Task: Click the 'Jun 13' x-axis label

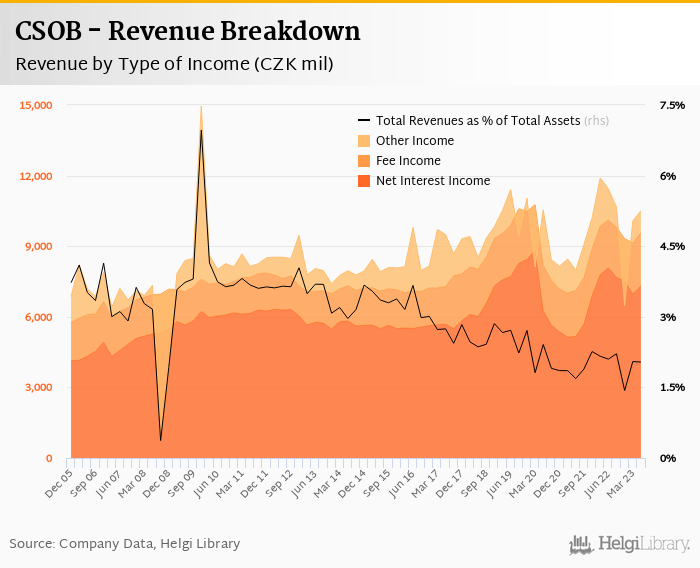Action: coord(304,484)
